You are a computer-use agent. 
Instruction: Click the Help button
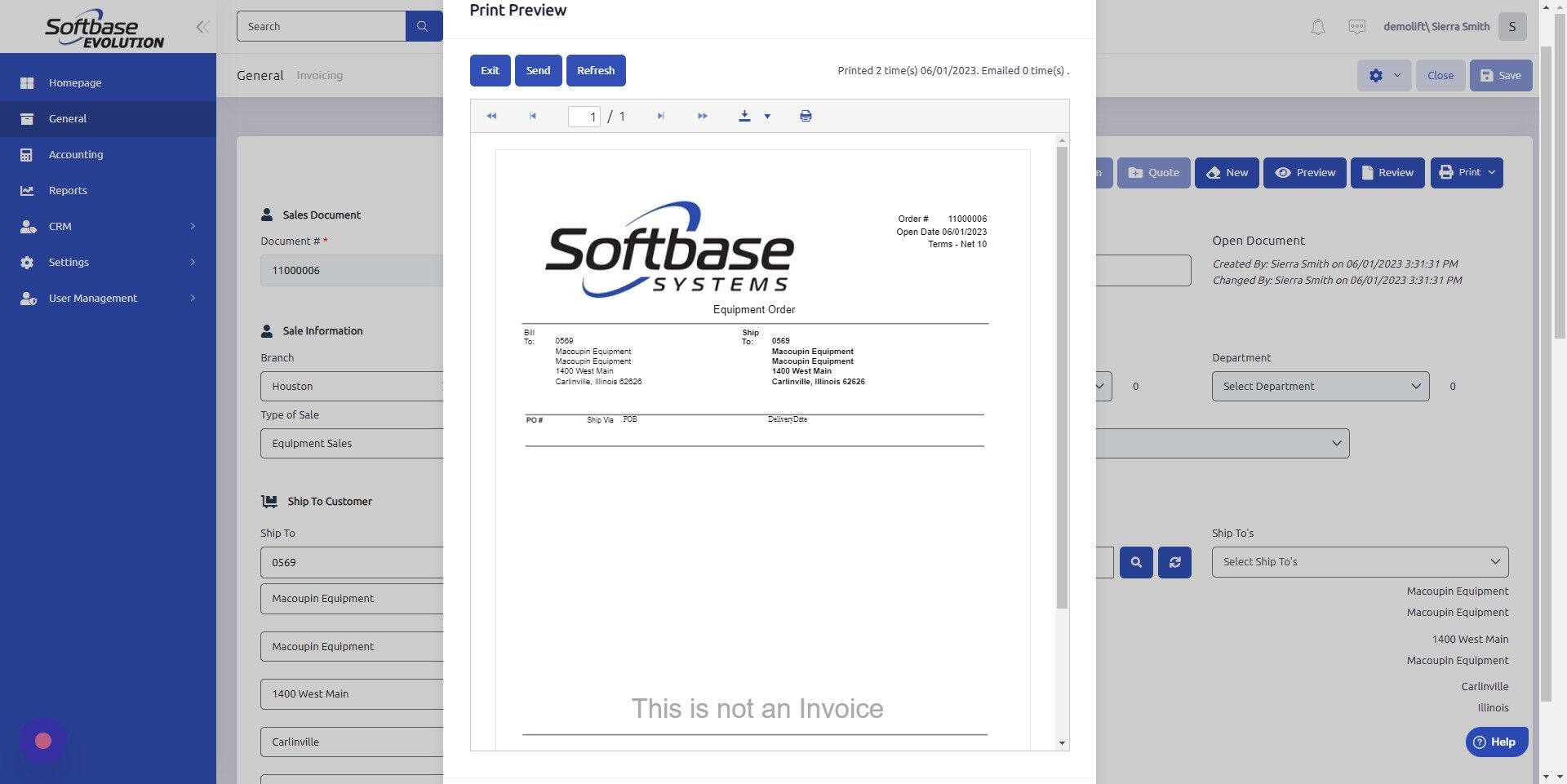click(1496, 742)
